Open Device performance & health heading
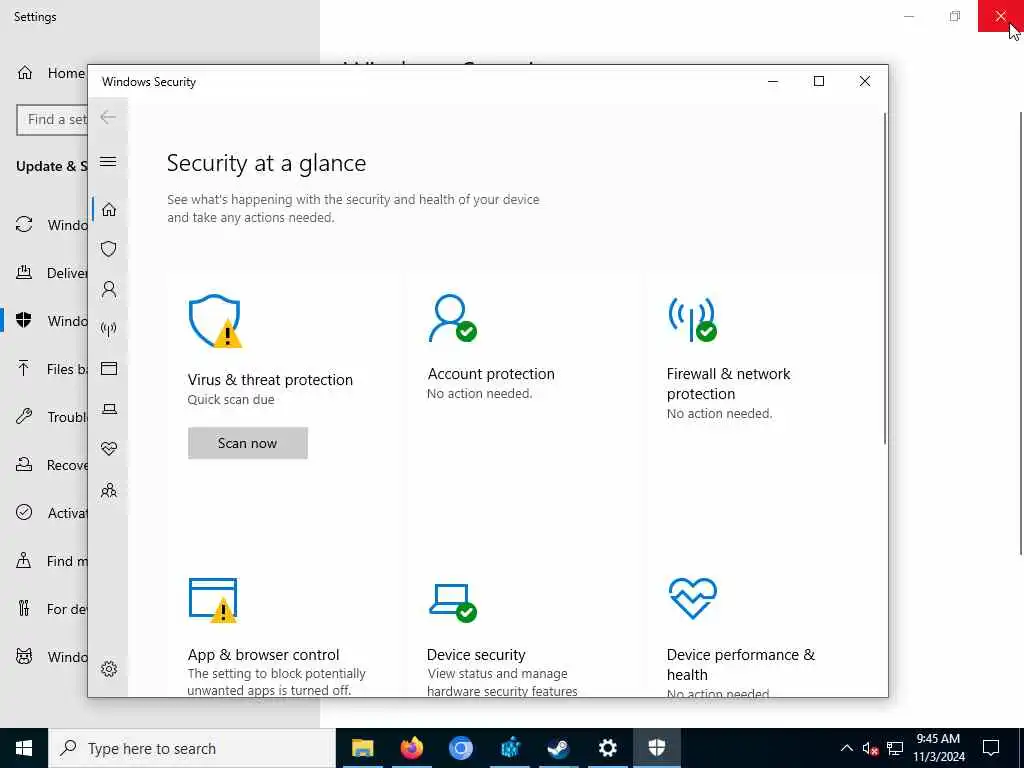1024x768 pixels. pos(741,664)
